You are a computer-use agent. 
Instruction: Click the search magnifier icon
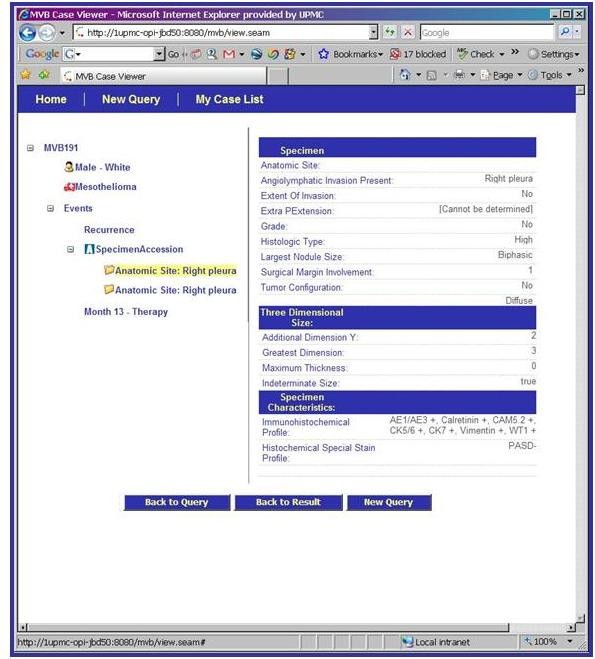point(565,32)
